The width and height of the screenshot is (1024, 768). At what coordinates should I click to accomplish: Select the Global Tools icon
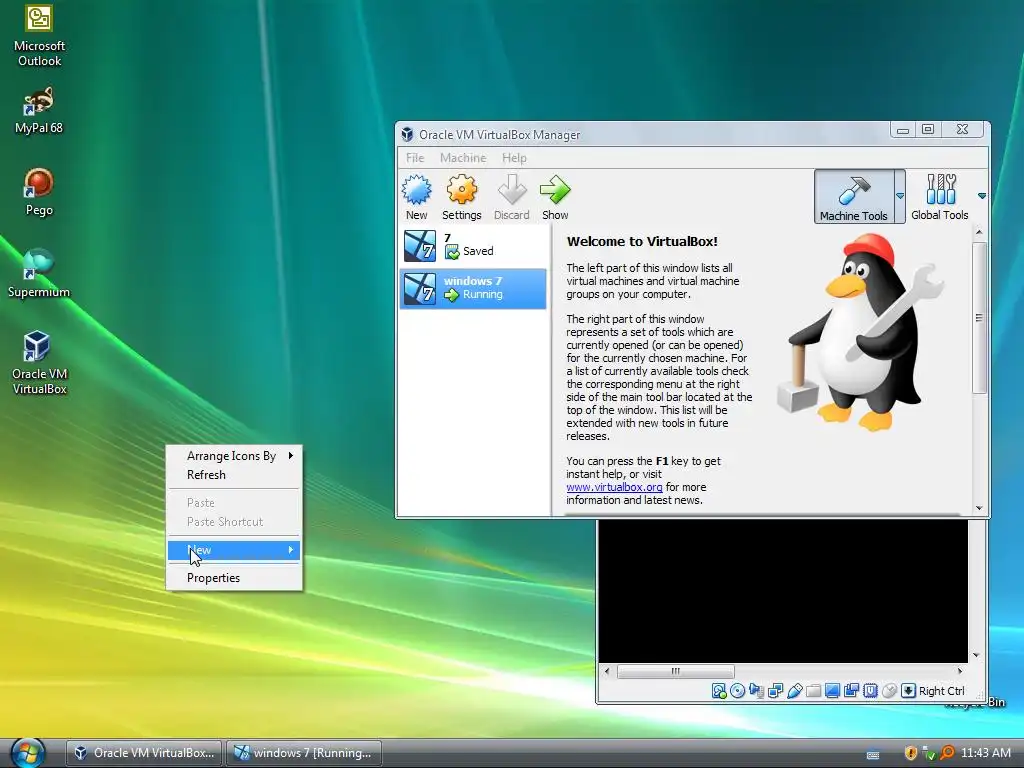pos(940,197)
